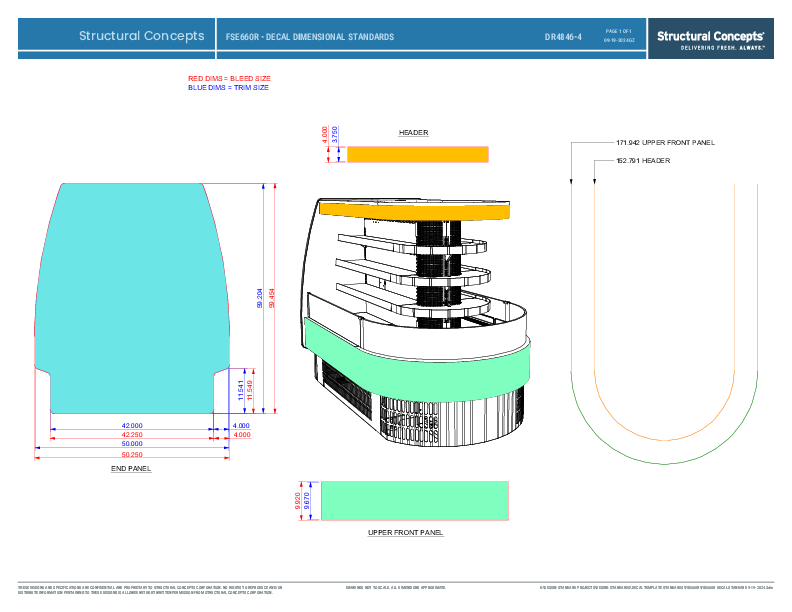Image resolution: width=792 pixels, height=612 pixels.
Task: Click the blue 59.204 height dimension
Action: 260,298
